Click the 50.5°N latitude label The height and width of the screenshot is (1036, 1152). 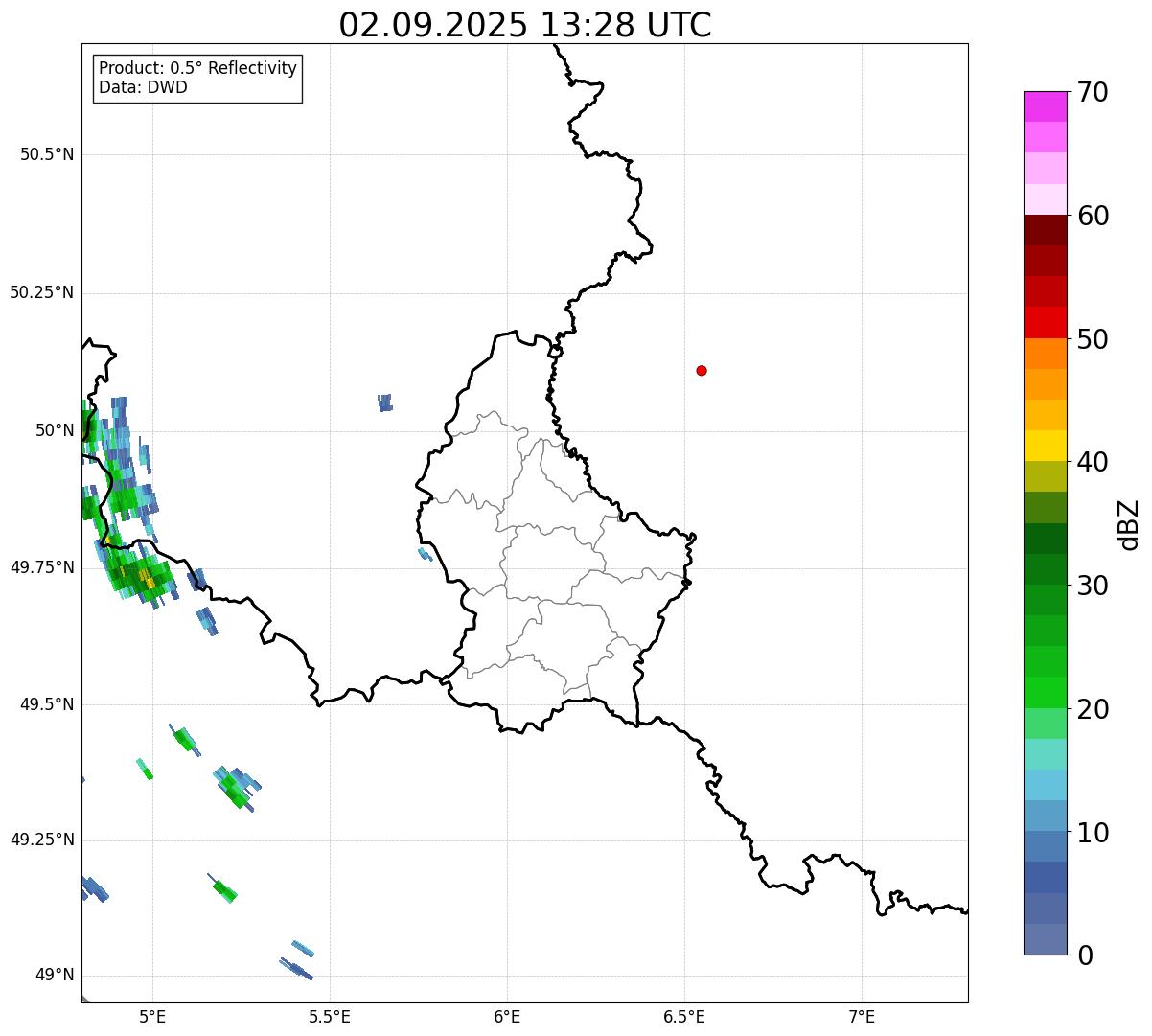(x=47, y=154)
